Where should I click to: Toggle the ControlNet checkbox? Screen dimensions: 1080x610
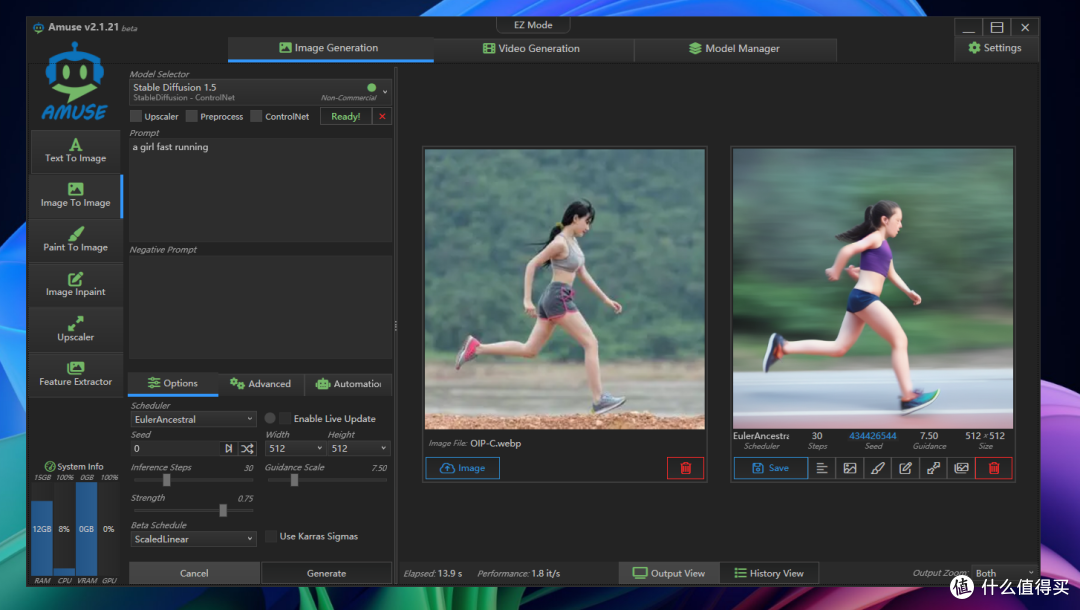click(256, 116)
